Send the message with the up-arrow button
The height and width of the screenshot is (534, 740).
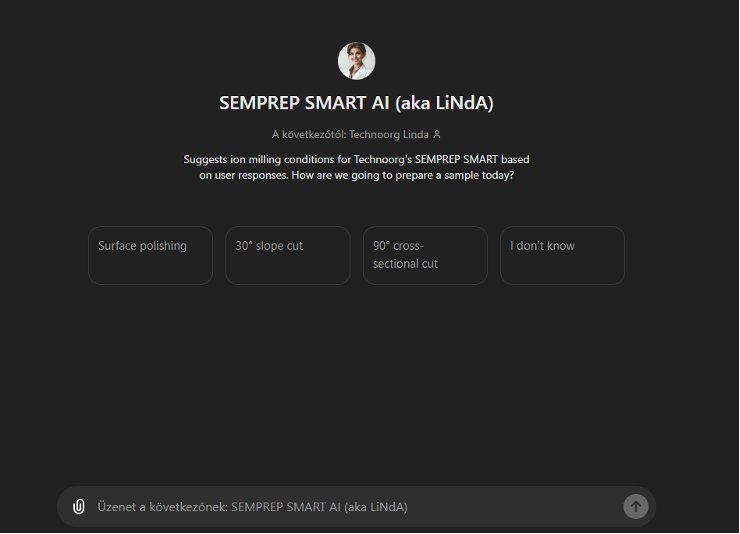tap(635, 507)
